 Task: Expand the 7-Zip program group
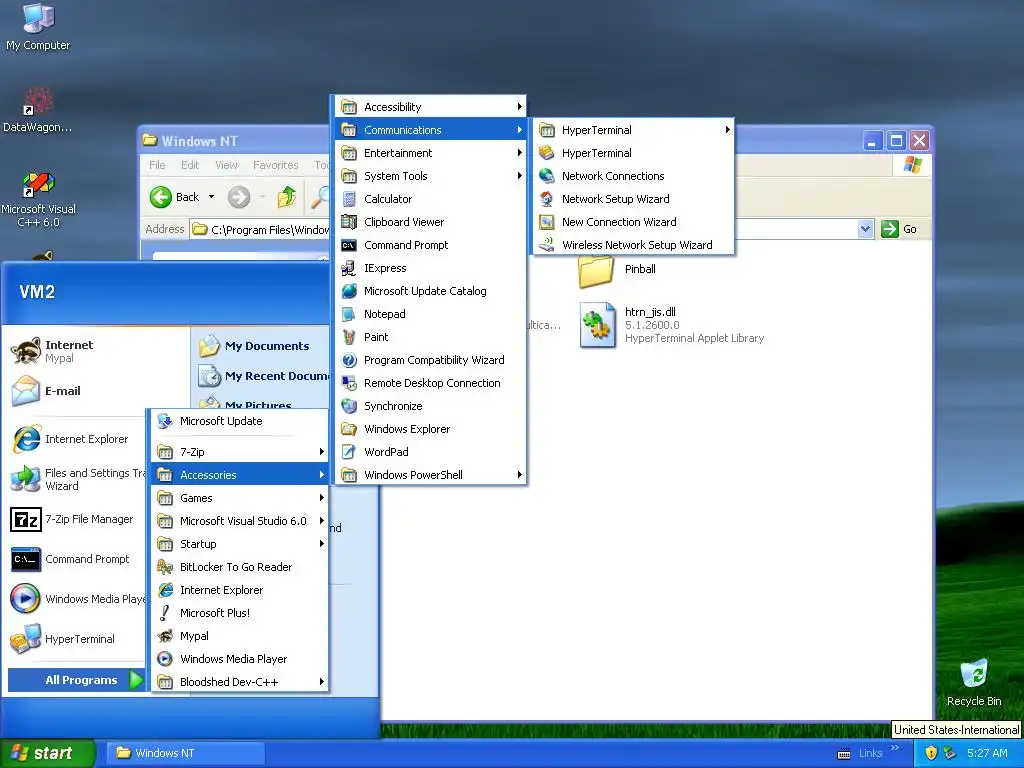(239, 451)
